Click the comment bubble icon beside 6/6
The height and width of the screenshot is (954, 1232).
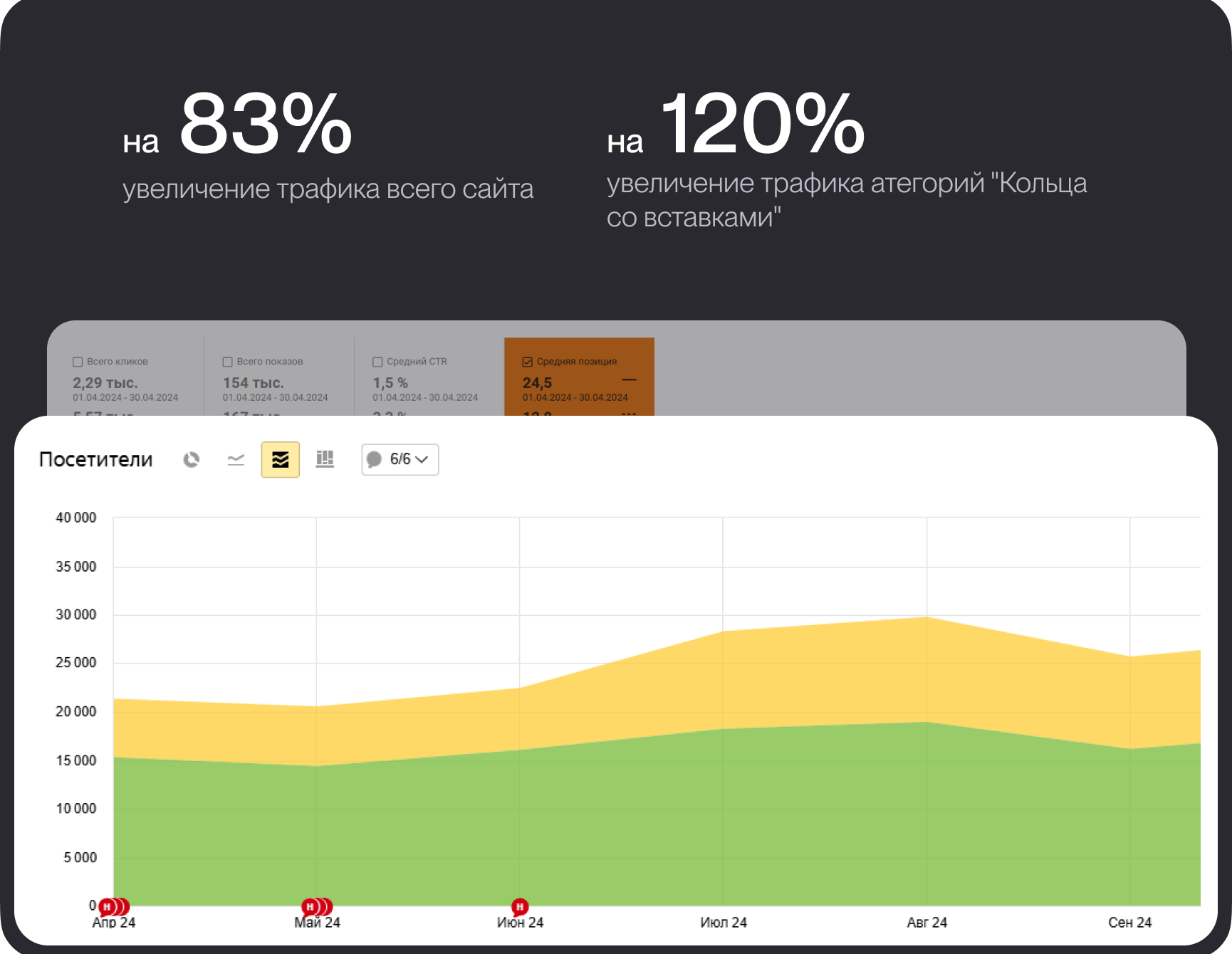pyautogui.click(x=374, y=459)
